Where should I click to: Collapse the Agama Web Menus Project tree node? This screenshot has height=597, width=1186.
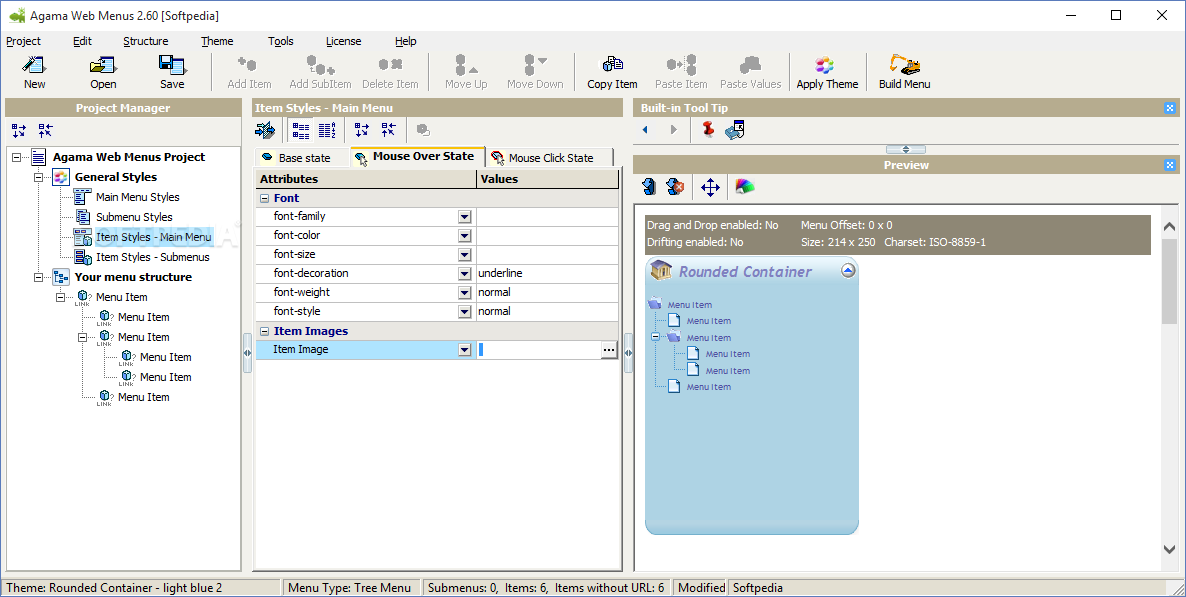point(17,157)
